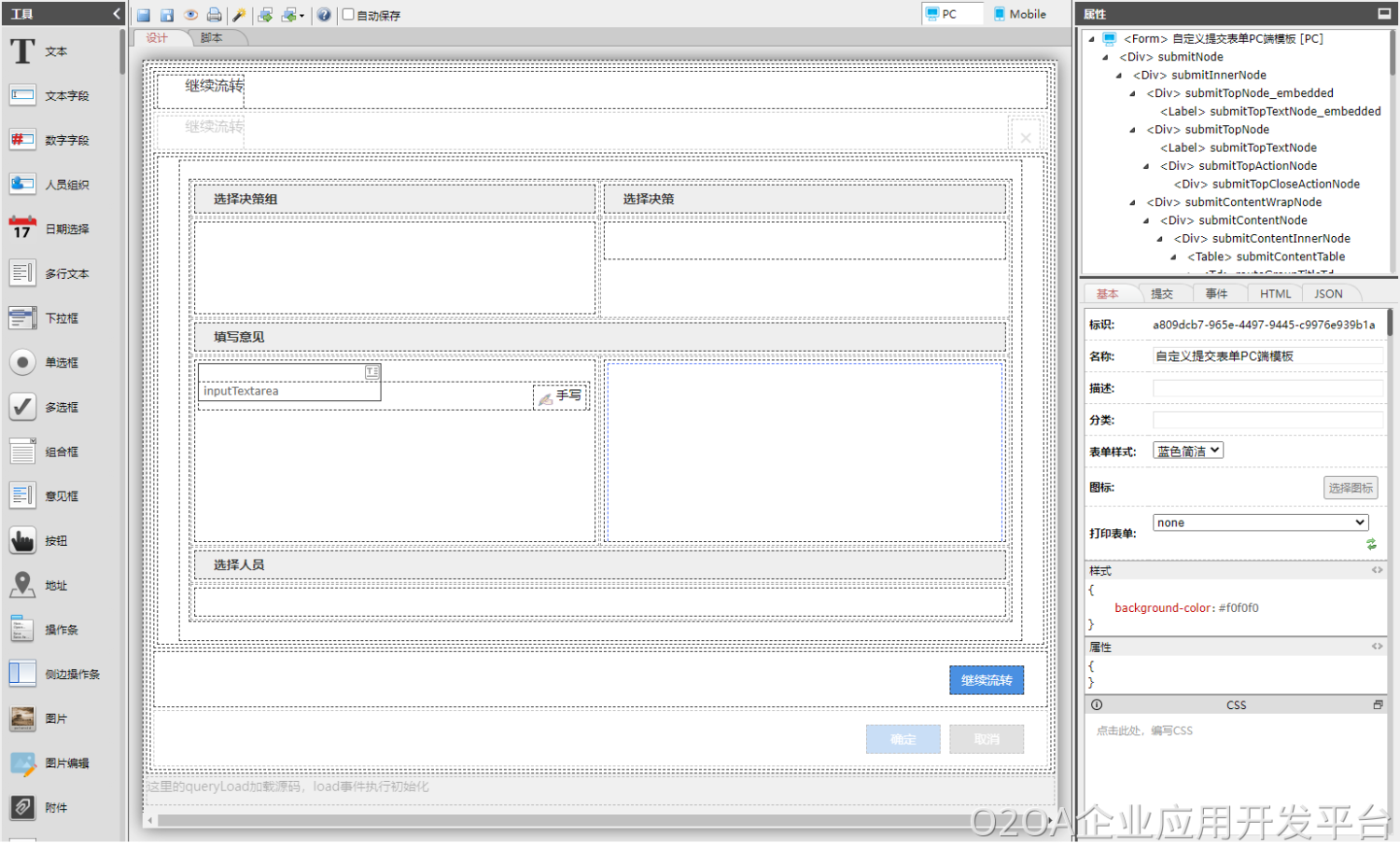
Task: Select the 日期选择 calendar tool
Action: click(49, 229)
